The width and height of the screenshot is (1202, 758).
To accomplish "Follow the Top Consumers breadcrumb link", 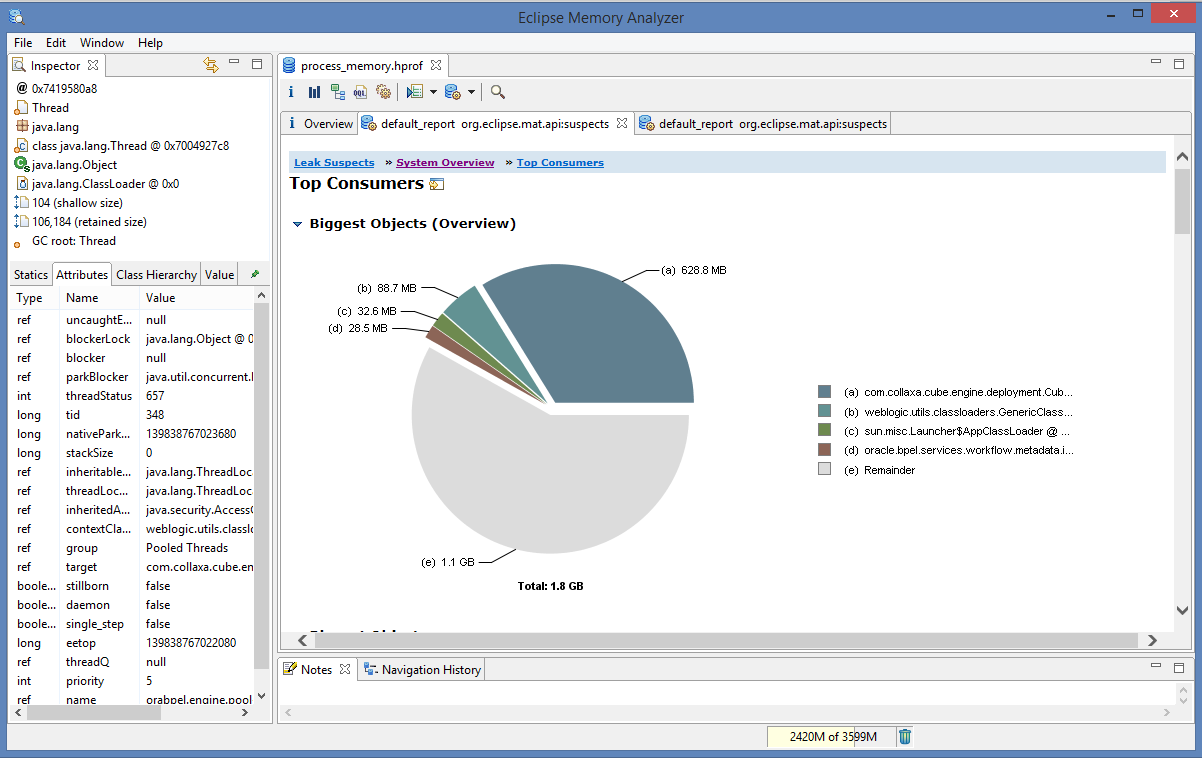I will [x=560, y=162].
